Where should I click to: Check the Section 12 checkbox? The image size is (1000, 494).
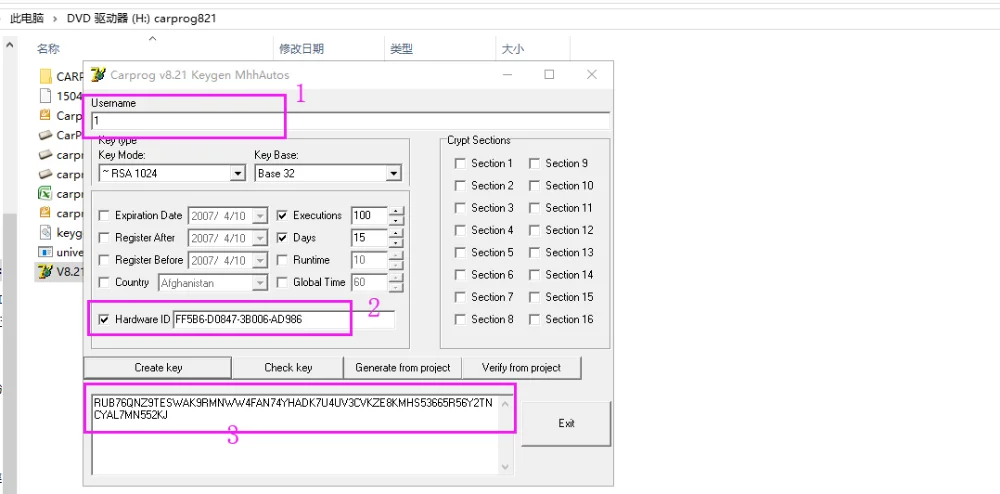pos(534,230)
